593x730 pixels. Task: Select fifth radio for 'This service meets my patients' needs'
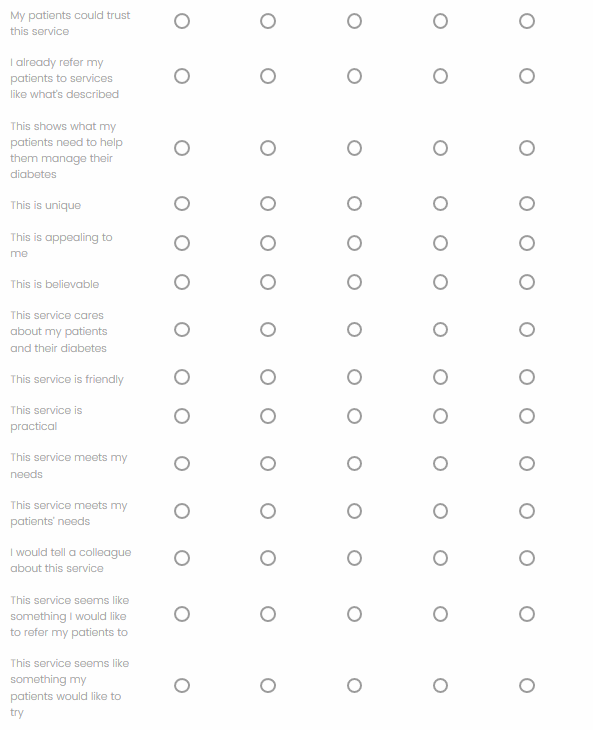point(526,511)
